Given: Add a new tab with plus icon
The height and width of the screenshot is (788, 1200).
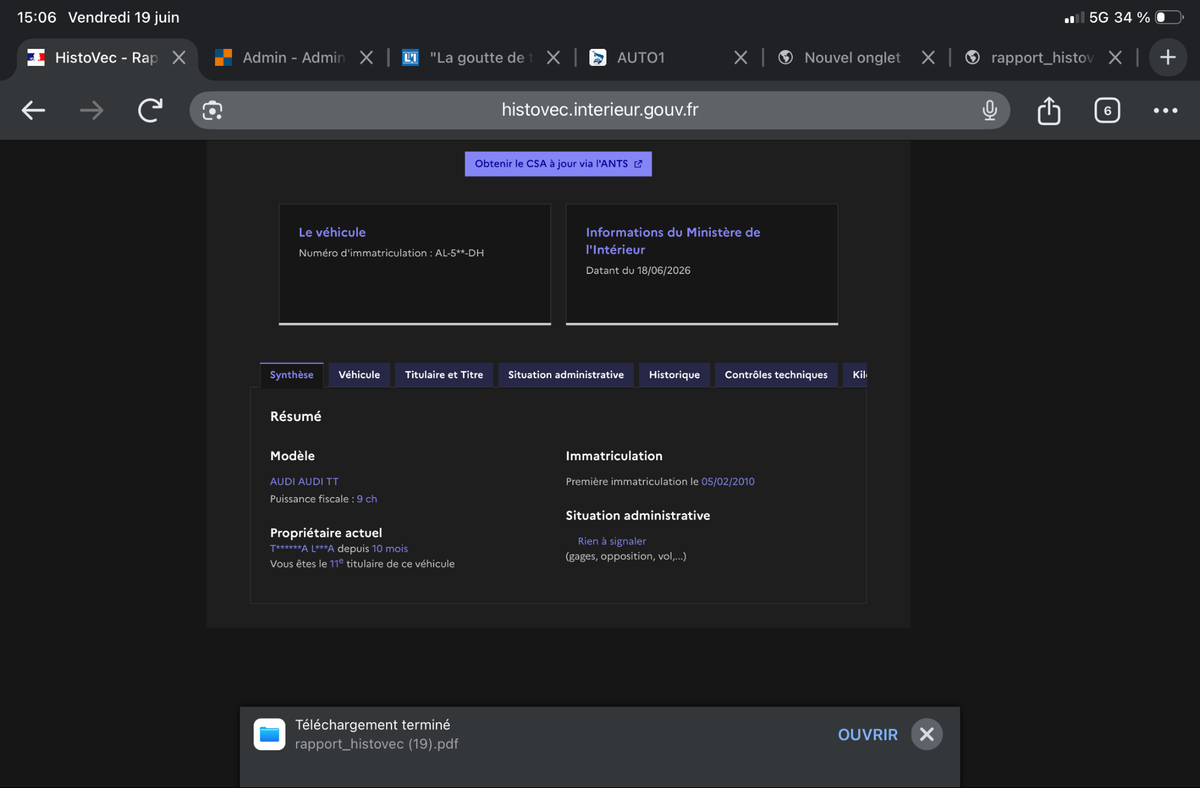Looking at the screenshot, I should [x=1168, y=58].
